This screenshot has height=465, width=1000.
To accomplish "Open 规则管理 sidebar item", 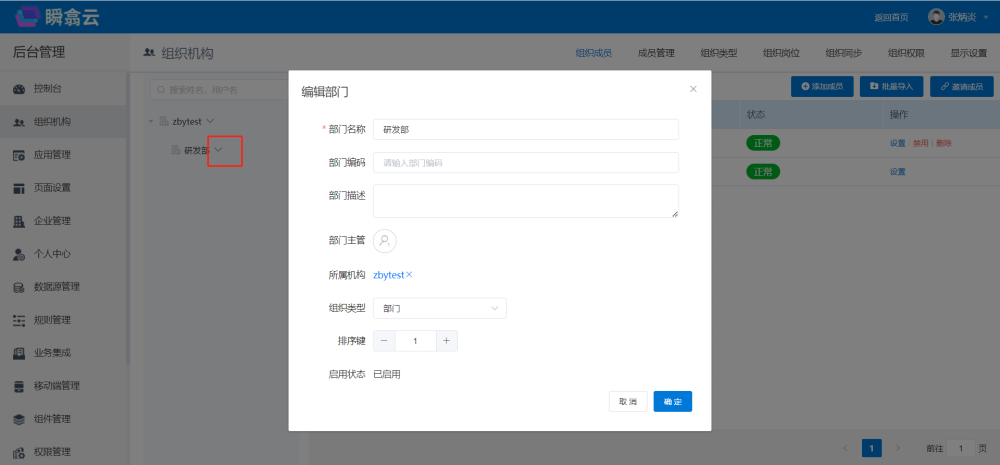I will [x=52, y=320].
